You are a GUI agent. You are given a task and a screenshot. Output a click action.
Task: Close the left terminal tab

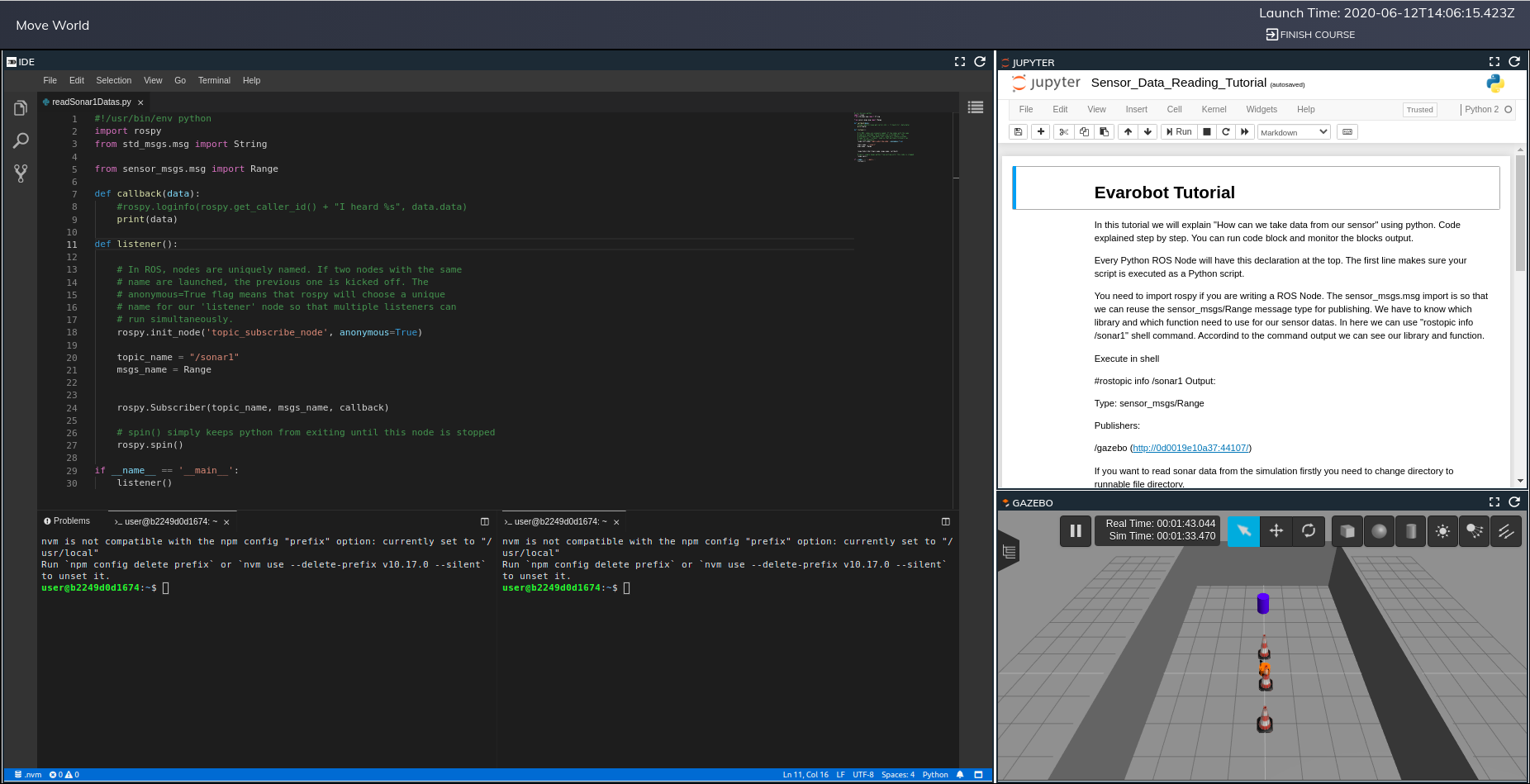coord(226,522)
